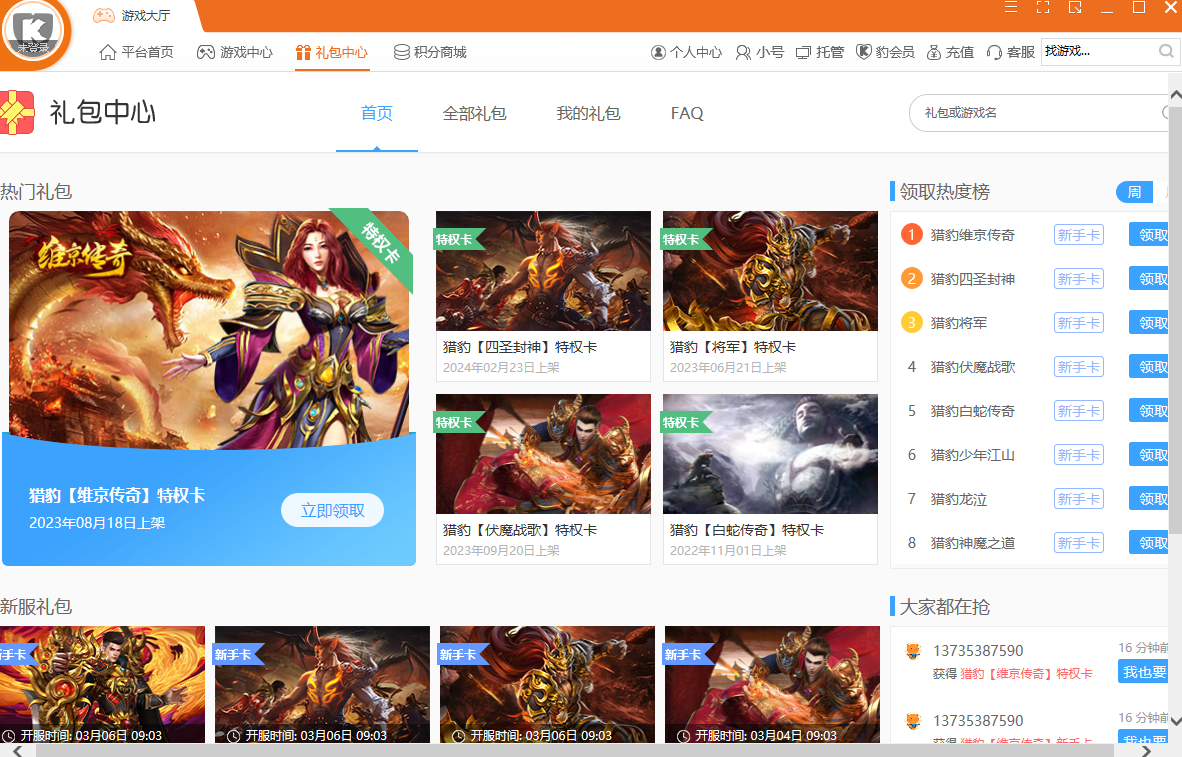Claim 领取 for 猎豹伏魔战歌

pyautogui.click(x=1150, y=367)
